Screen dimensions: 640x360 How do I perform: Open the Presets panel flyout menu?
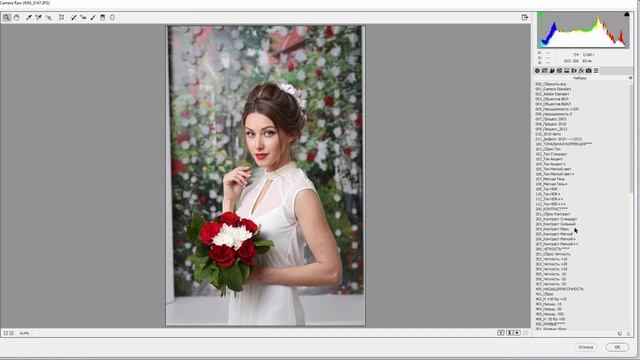pos(630,78)
